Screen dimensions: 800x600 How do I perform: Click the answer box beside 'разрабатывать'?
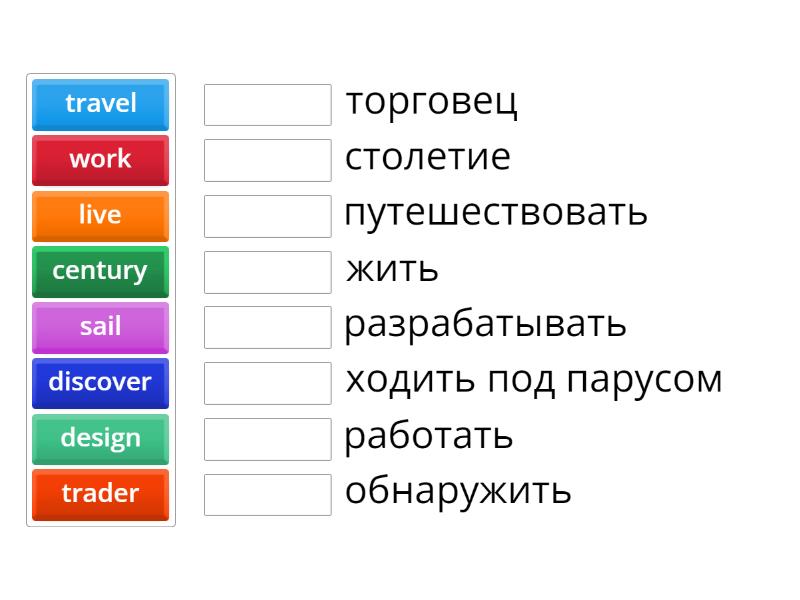267,327
